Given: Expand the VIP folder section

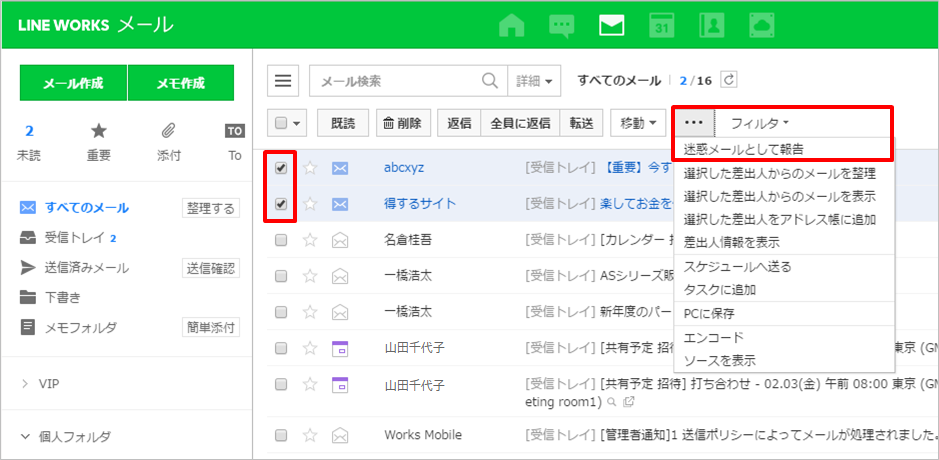Looking at the screenshot, I should coord(25,383).
